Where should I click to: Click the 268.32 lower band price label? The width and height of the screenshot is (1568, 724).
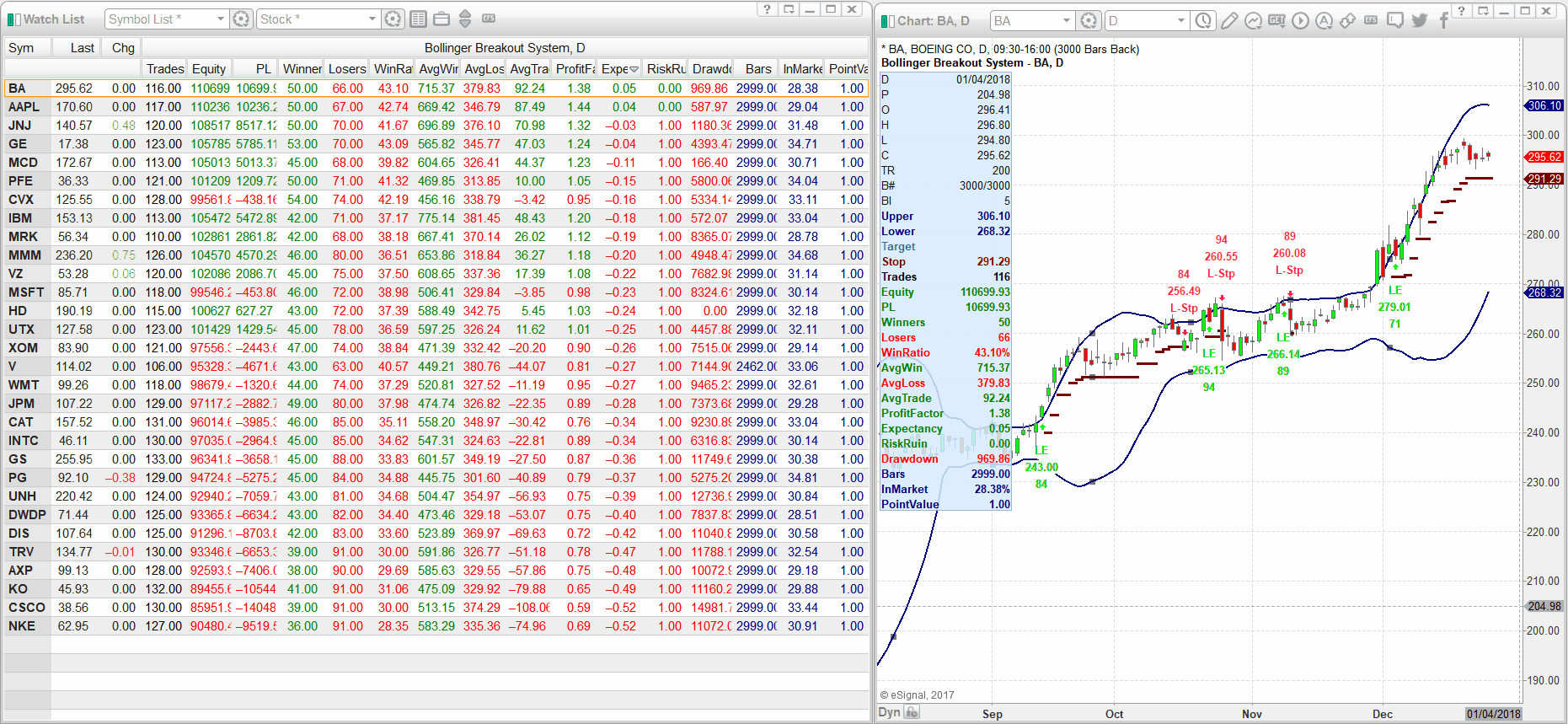(1544, 292)
